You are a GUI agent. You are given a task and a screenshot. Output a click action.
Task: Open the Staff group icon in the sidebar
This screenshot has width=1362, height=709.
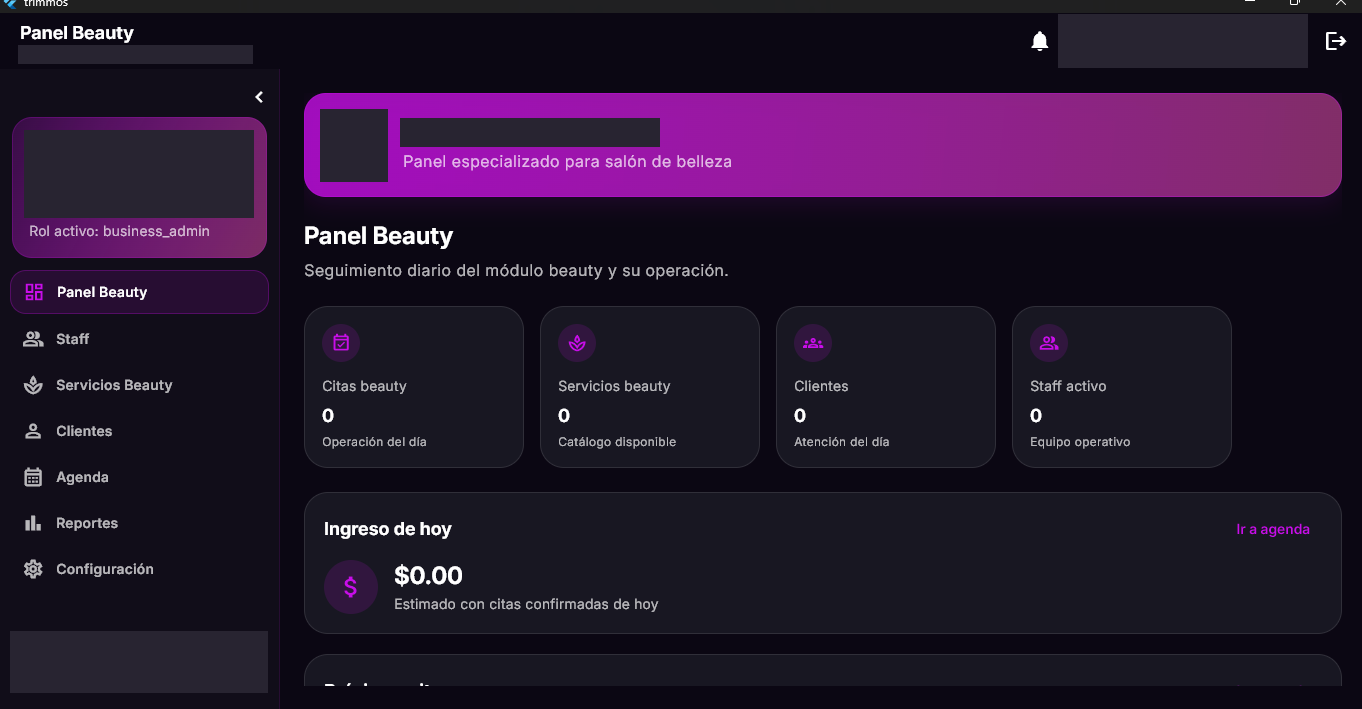pos(33,339)
